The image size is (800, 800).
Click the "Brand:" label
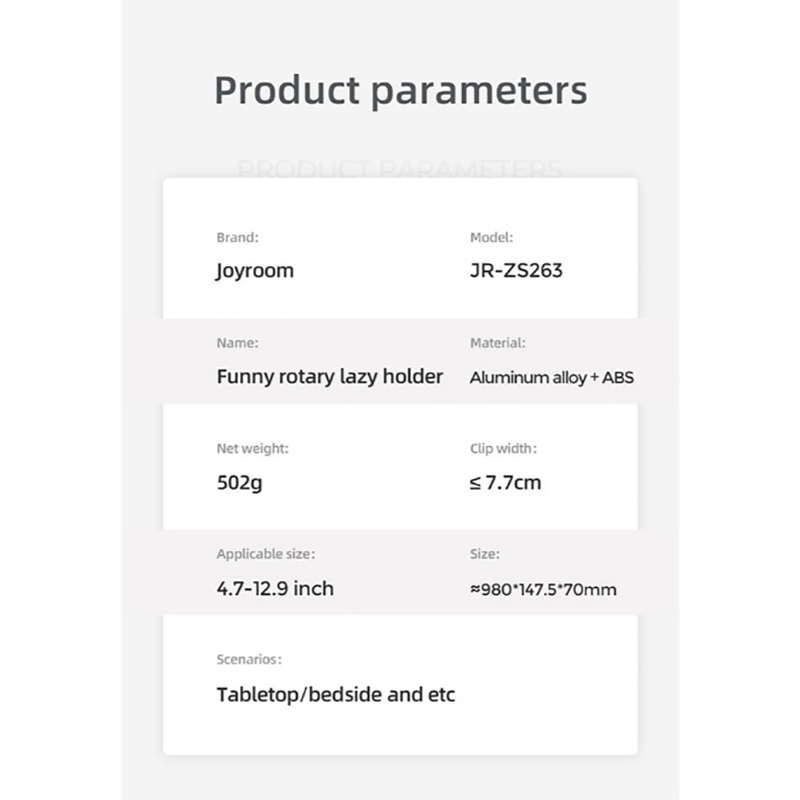(x=237, y=238)
